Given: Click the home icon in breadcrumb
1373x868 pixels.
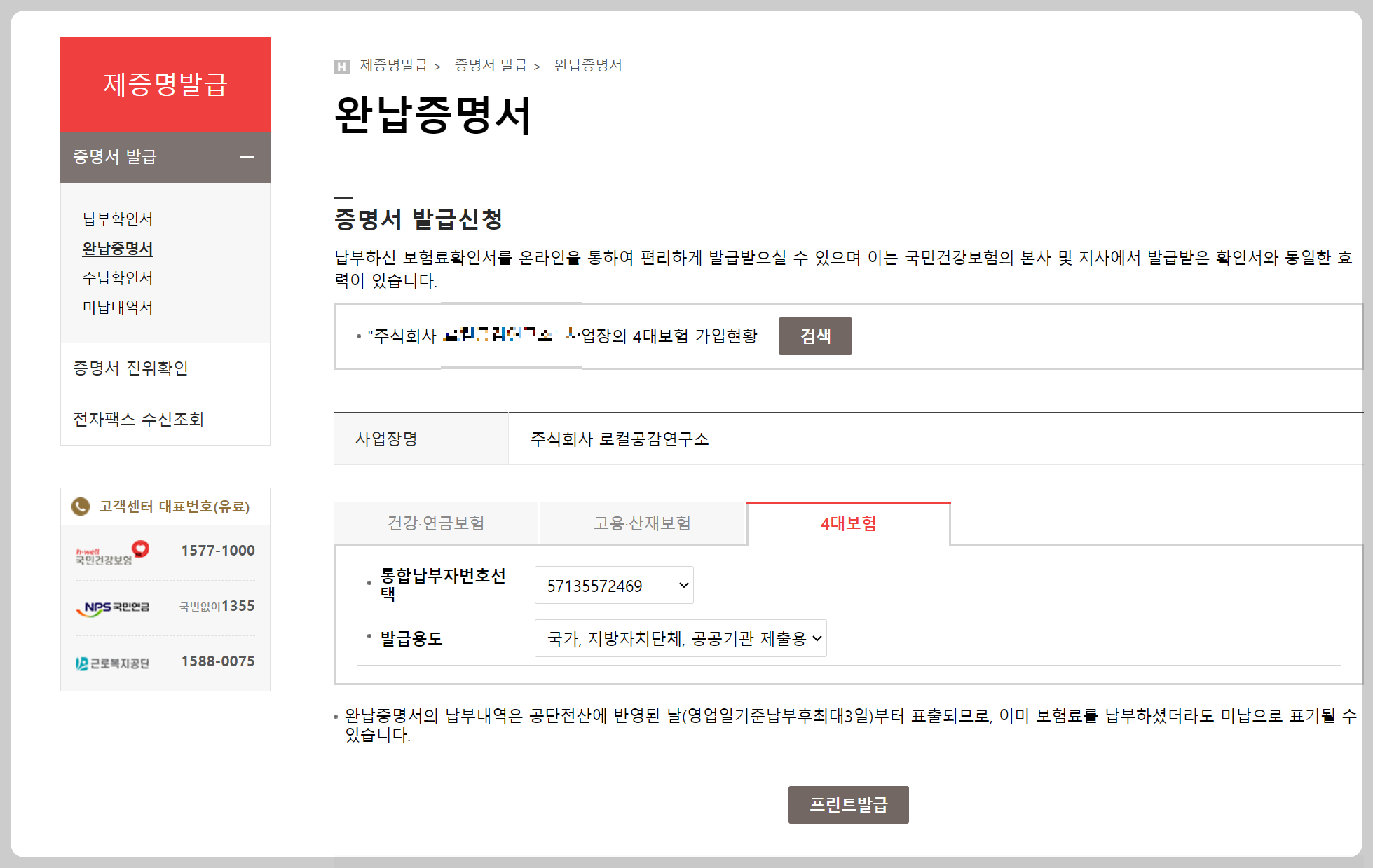Looking at the screenshot, I should (x=341, y=67).
